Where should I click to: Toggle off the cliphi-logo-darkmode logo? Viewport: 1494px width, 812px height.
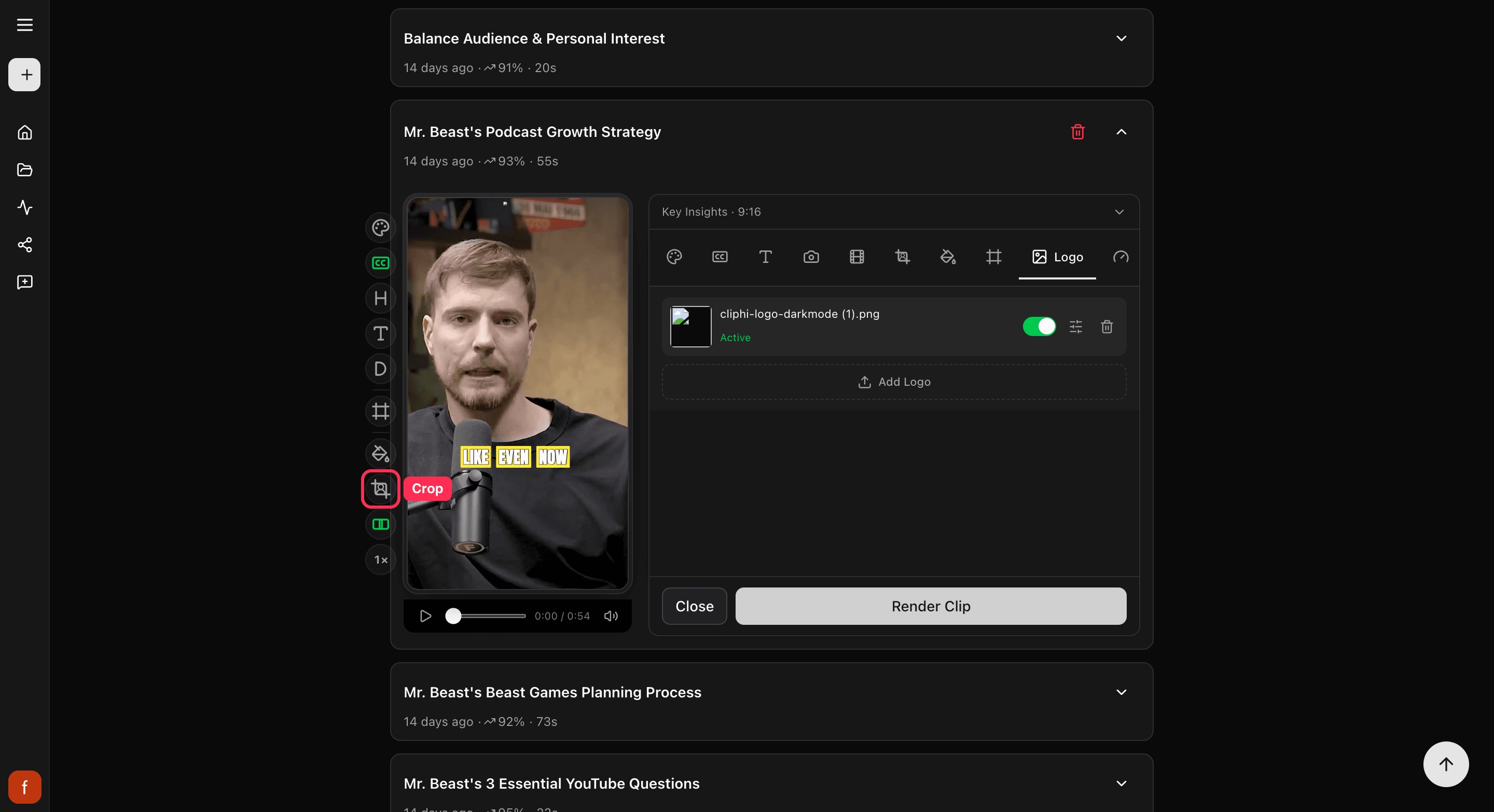(x=1039, y=326)
